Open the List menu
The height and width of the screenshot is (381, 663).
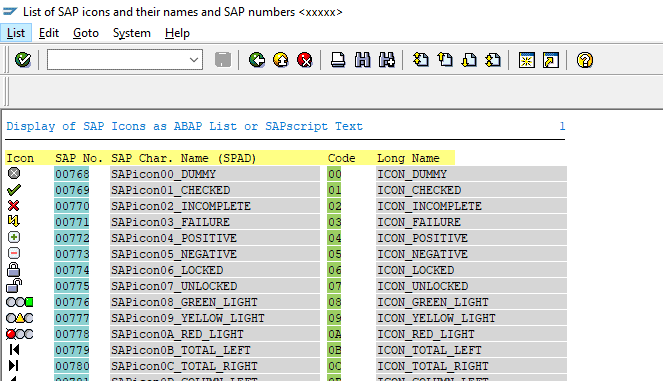(x=16, y=33)
